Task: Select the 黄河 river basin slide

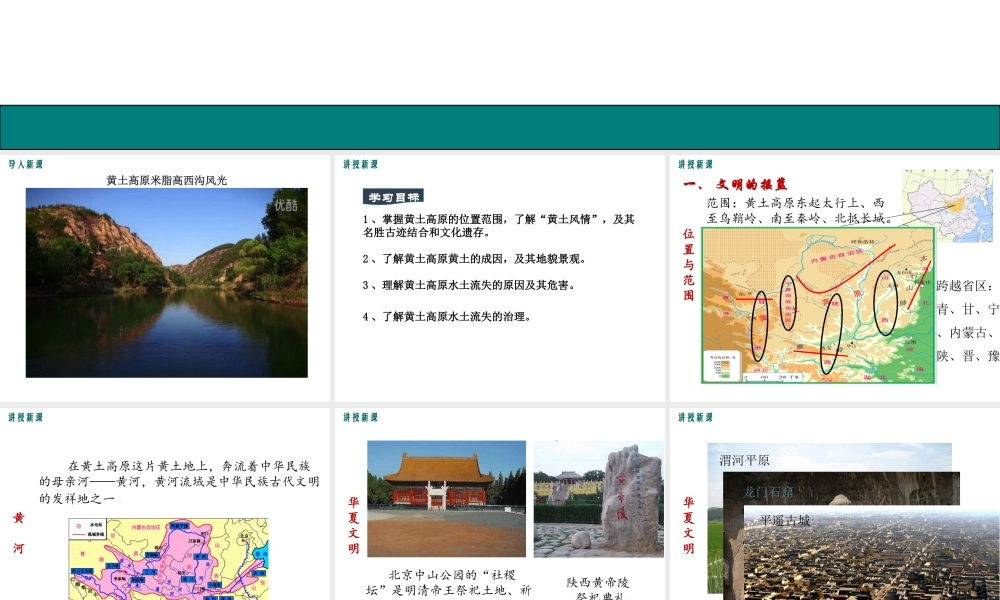Action: coord(165,504)
